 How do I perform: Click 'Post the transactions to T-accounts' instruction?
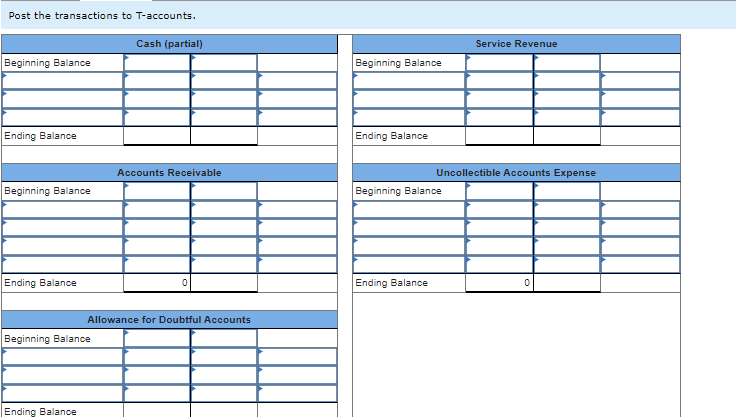pyautogui.click(x=102, y=15)
